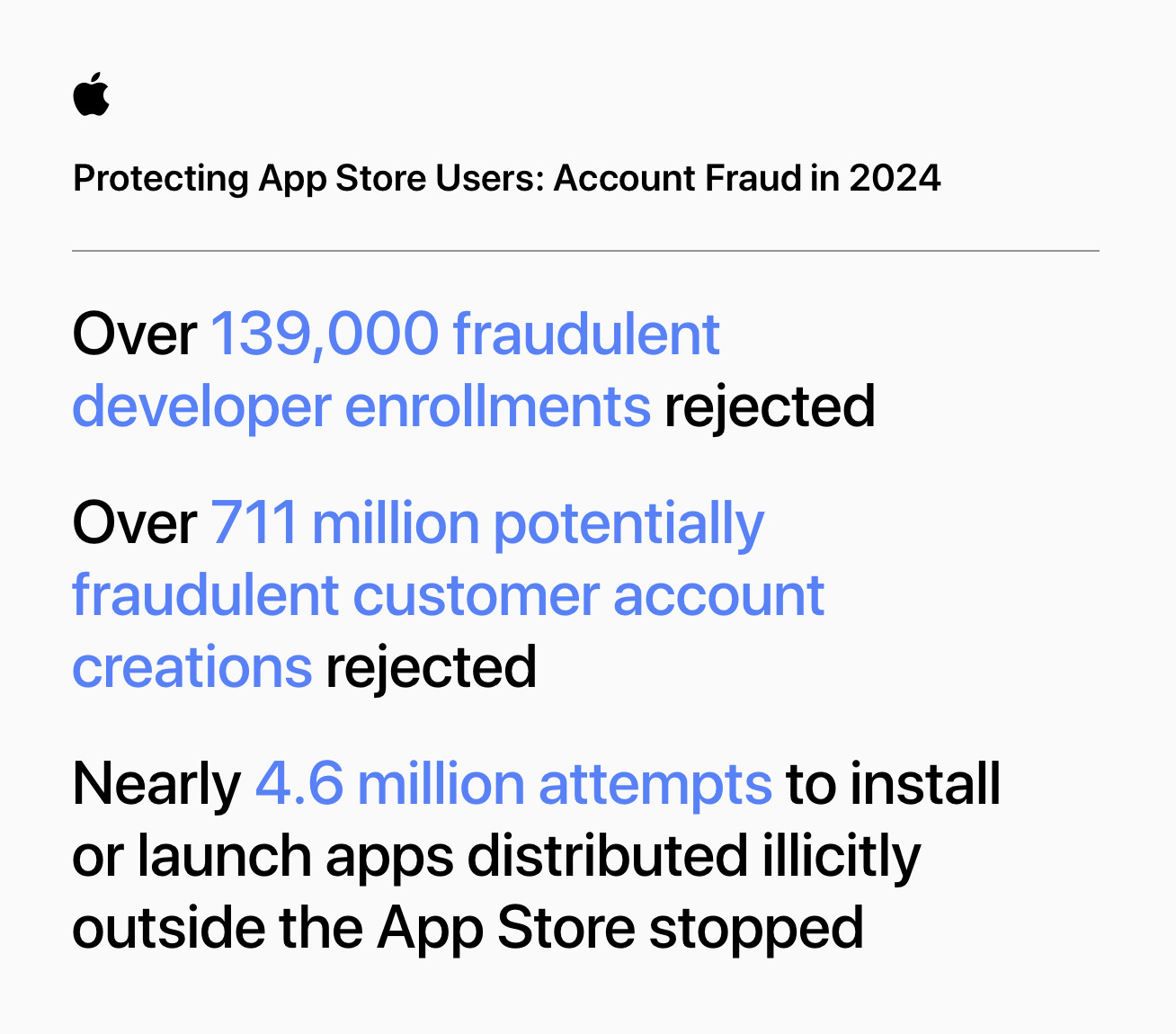This screenshot has width=1176, height=1034.
Task: Click "or launch apps distributed illicitly" line
Action: pos(495,856)
